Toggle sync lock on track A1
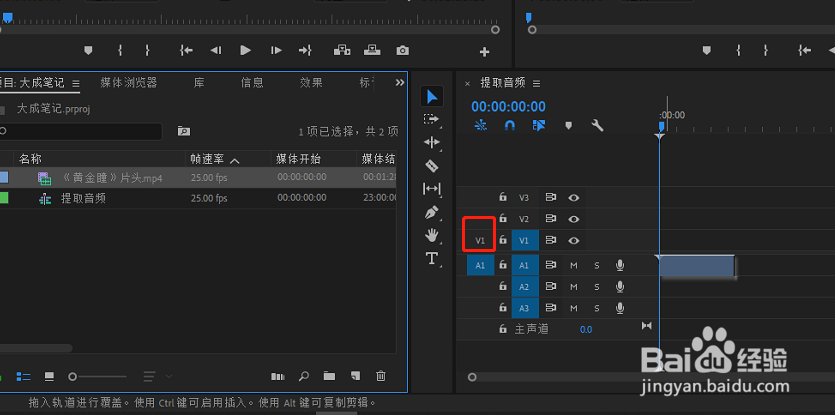The image size is (835, 415). click(x=551, y=265)
